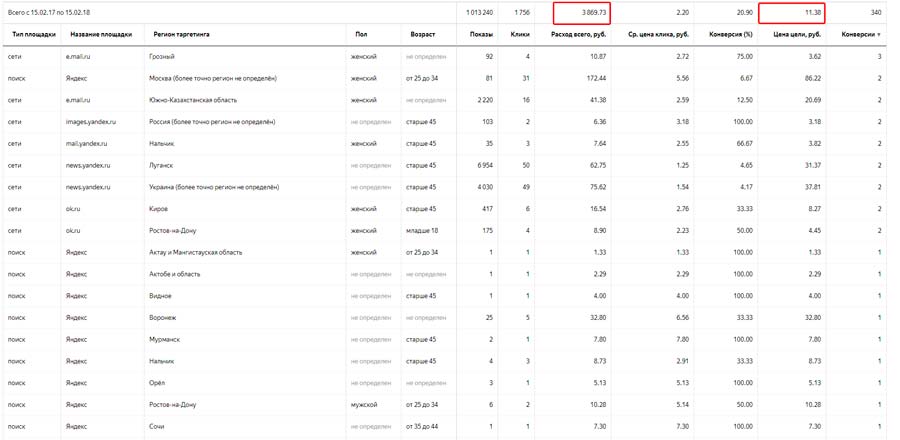Click the Показы column header

coord(481,34)
